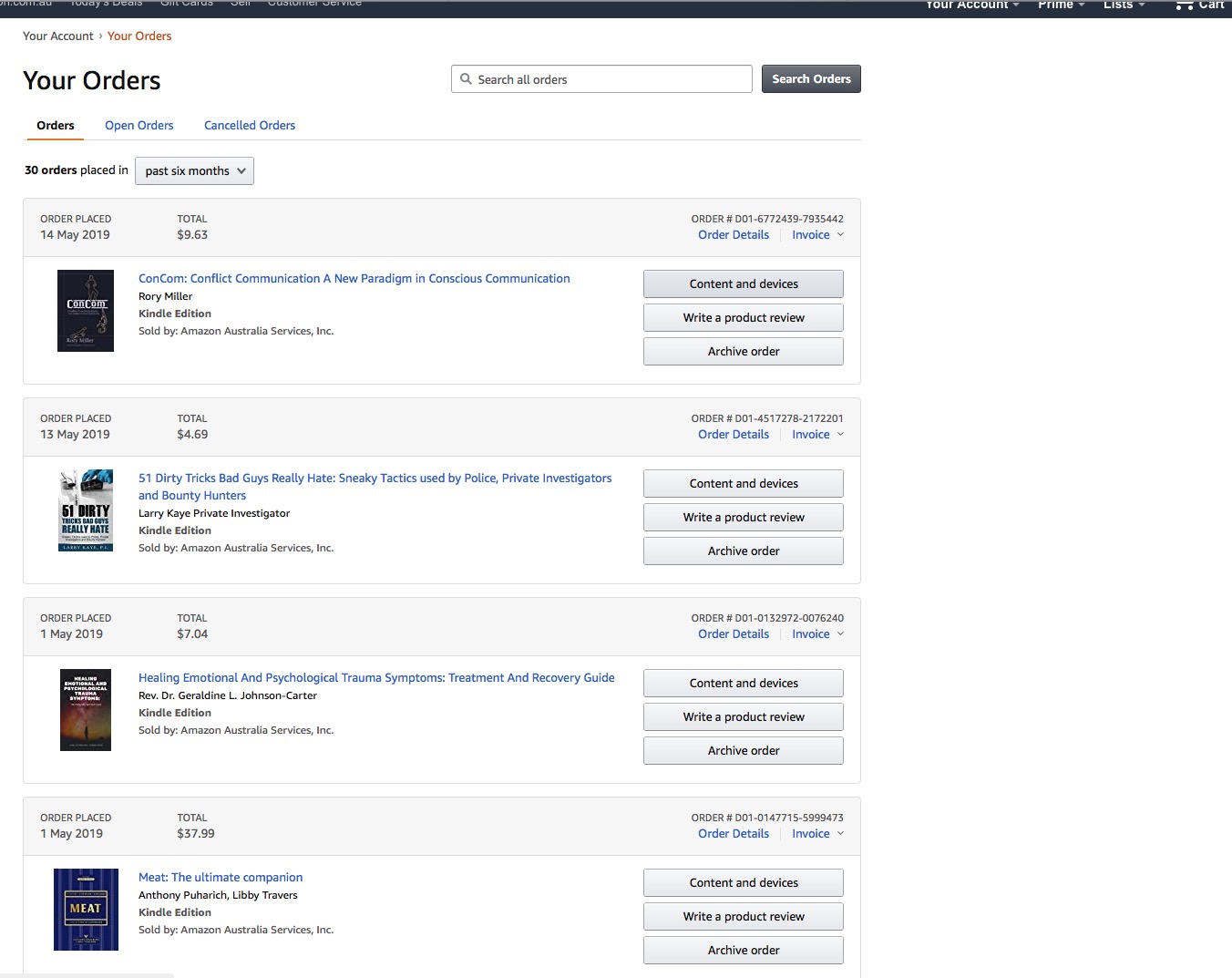The height and width of the screenshot is (978, 1232).
Task: Expand Invoice dropdown for the $4.69 order
Action: point(817,435)
